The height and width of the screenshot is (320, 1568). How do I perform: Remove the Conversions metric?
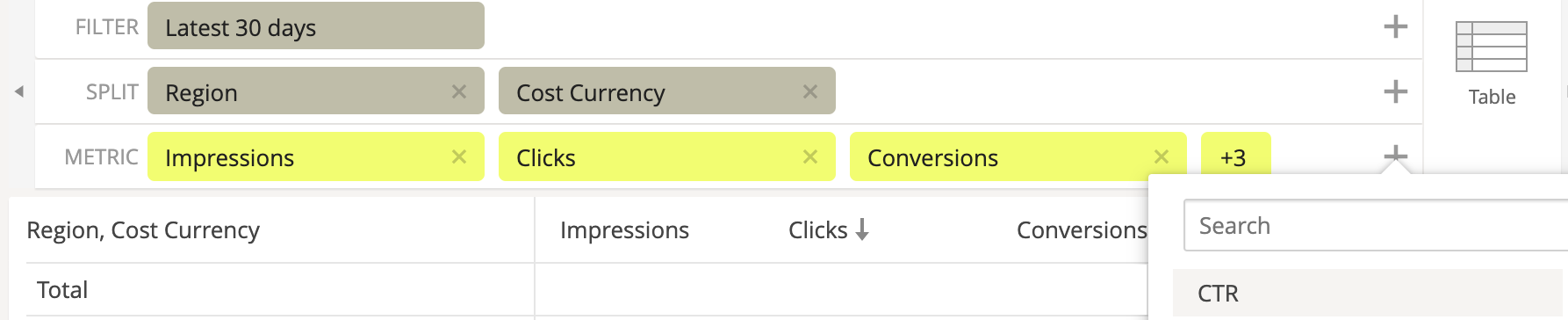click(x=1161, y=156)
